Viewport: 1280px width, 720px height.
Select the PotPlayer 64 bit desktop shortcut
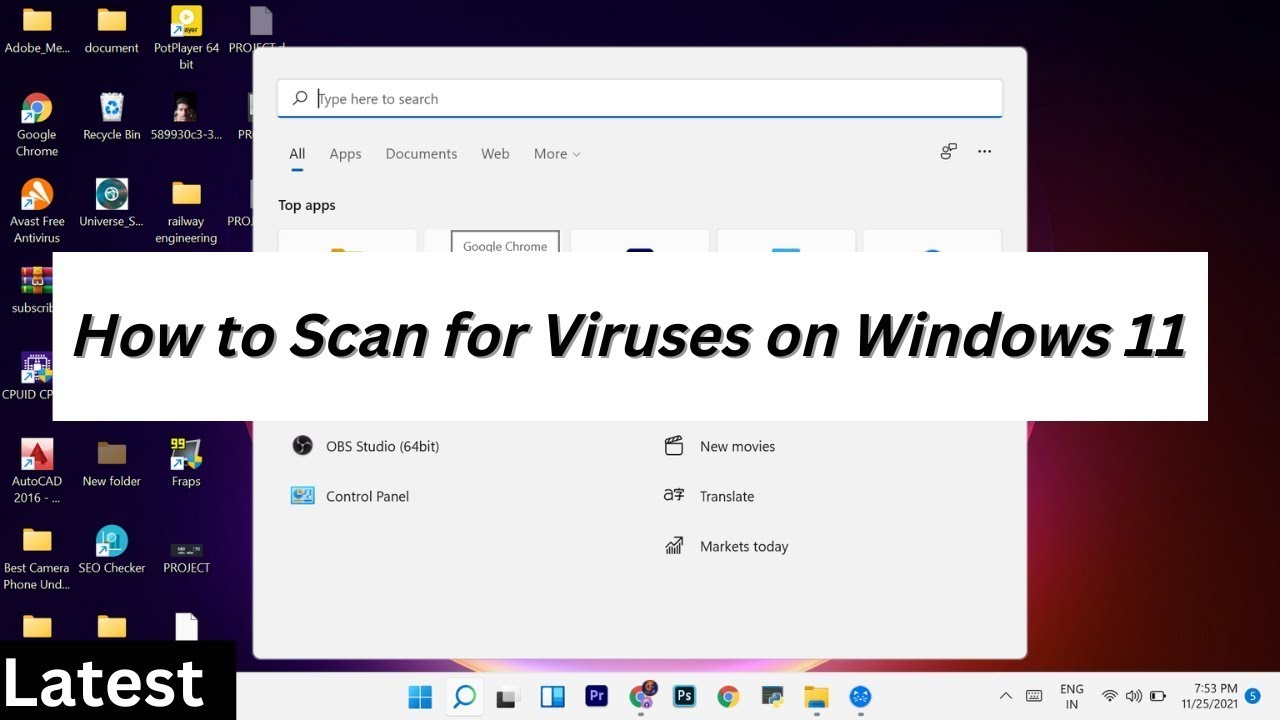pyautogui.click(x=186, y=38)
